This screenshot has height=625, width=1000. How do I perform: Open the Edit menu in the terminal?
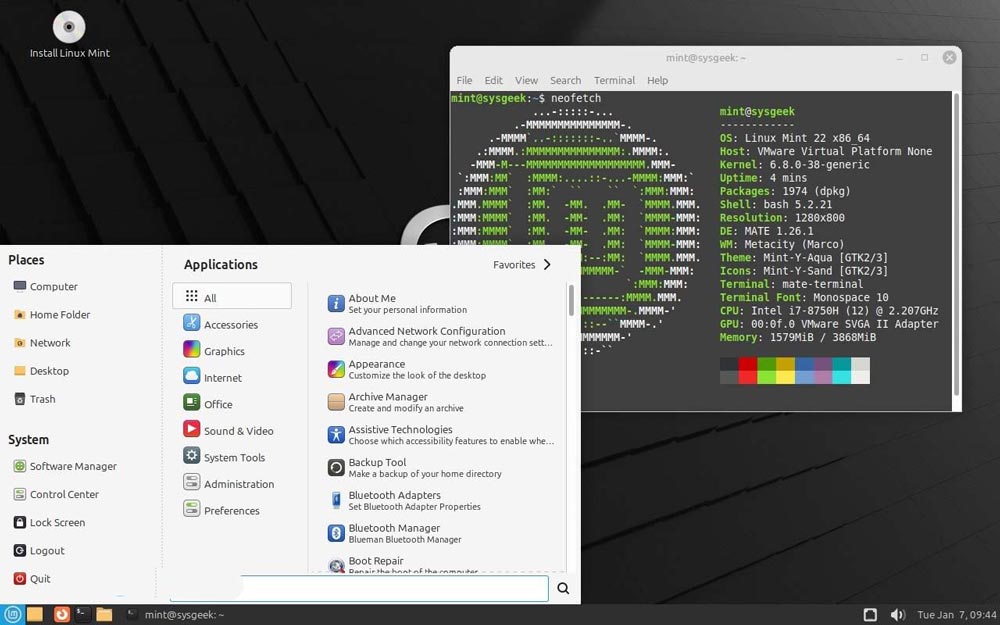(493, 80)
